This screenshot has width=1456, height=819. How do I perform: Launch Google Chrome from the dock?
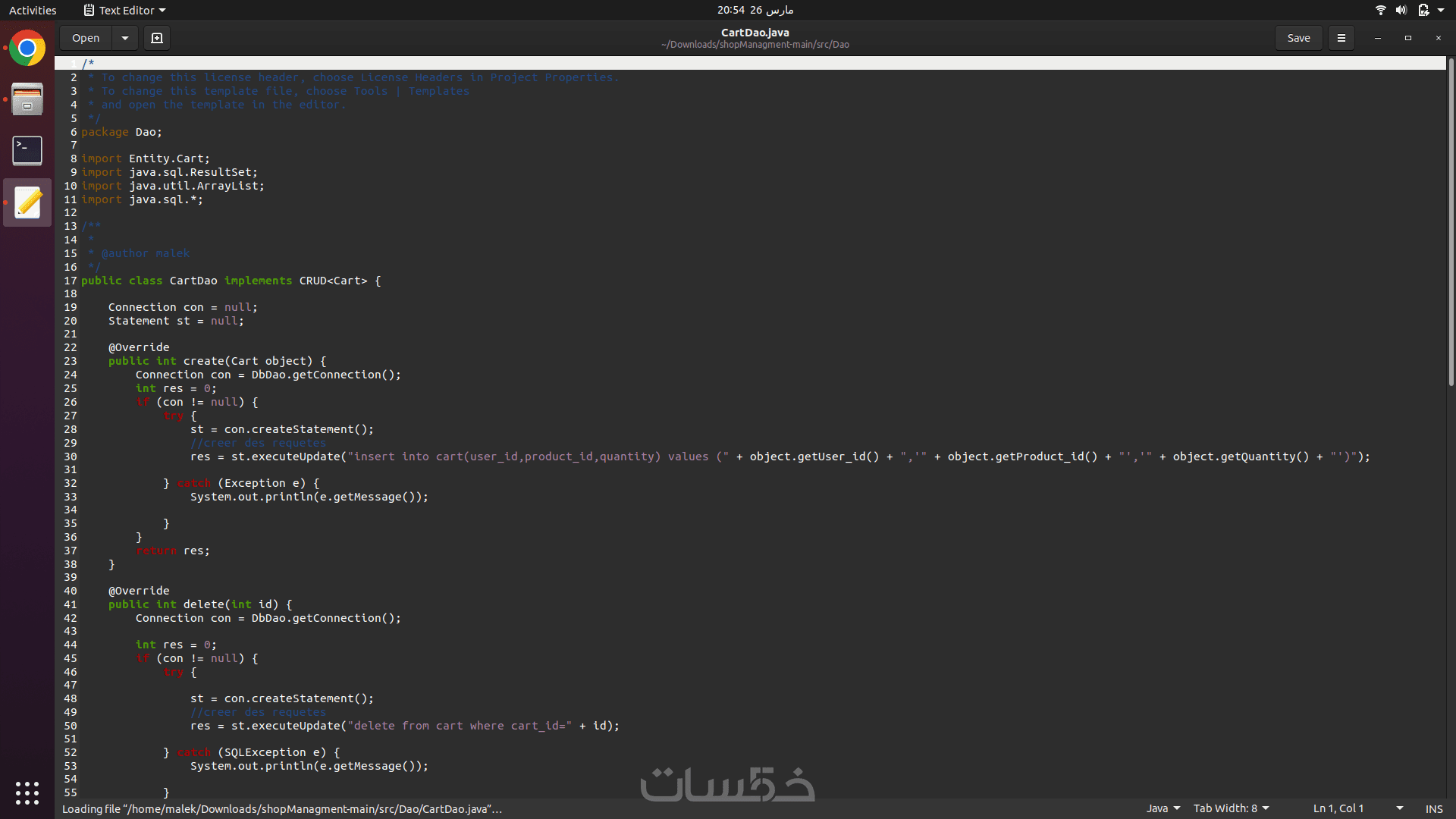pos(27,49)
